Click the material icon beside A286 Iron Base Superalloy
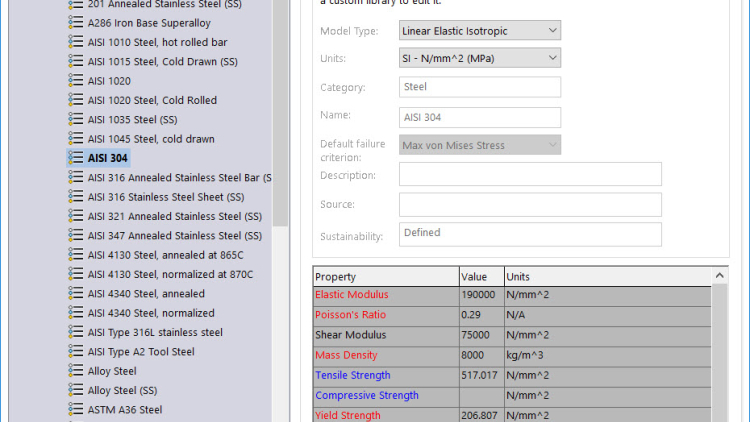This screenshot has height=422, width=750. [76, 22]
